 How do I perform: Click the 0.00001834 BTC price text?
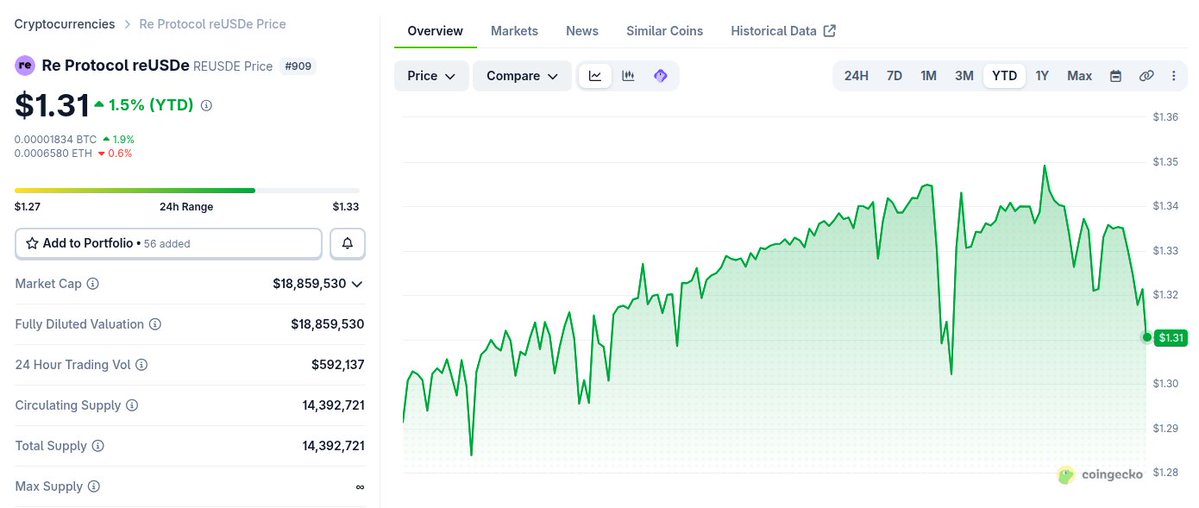click(x=56, y=139)
